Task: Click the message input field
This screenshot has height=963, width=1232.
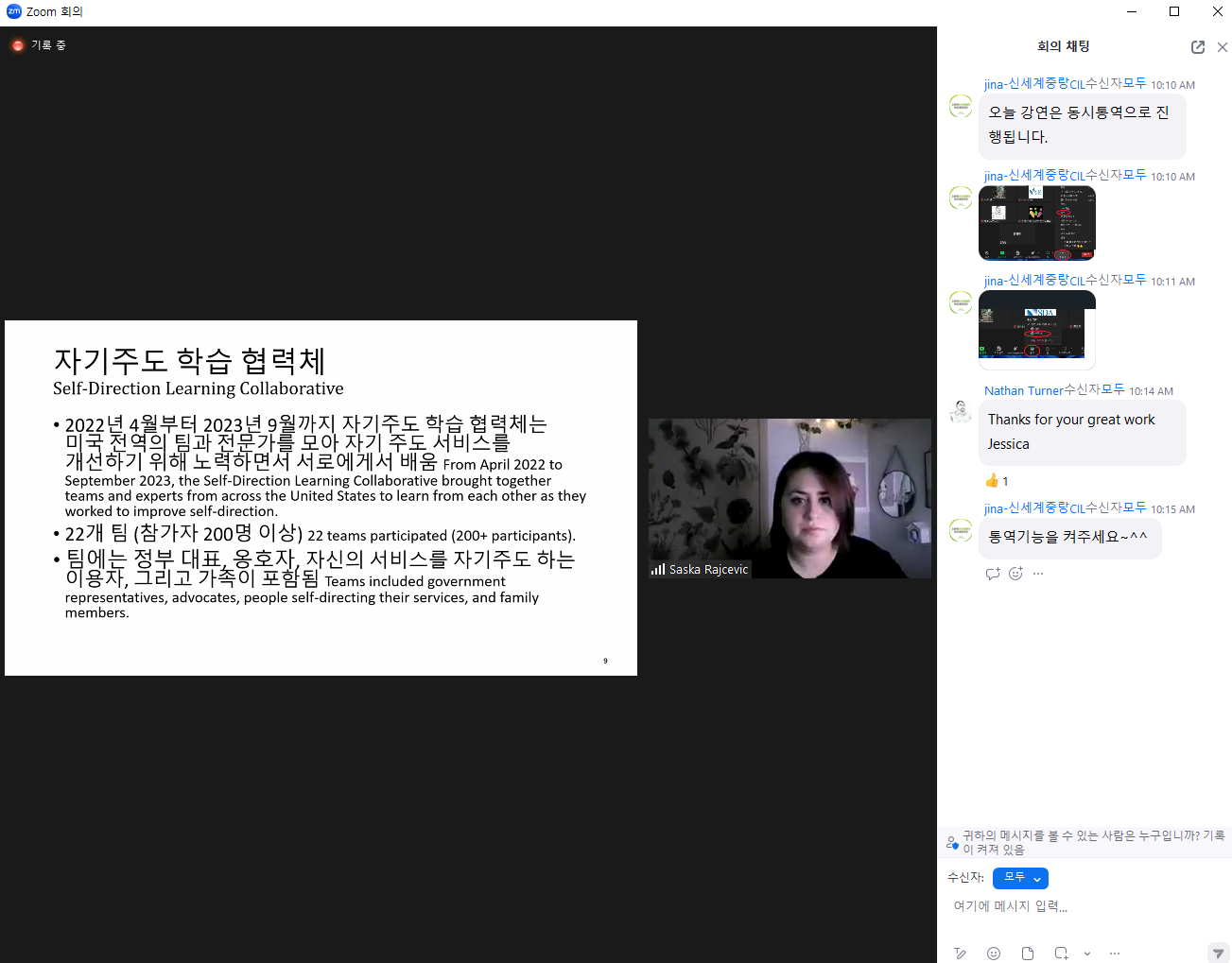Action: pyautogui.click(x=1078, y=906)
